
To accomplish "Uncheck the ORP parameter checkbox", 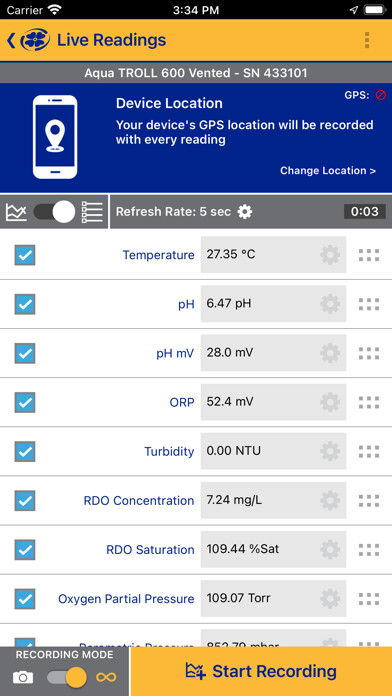I will [25, 403].
